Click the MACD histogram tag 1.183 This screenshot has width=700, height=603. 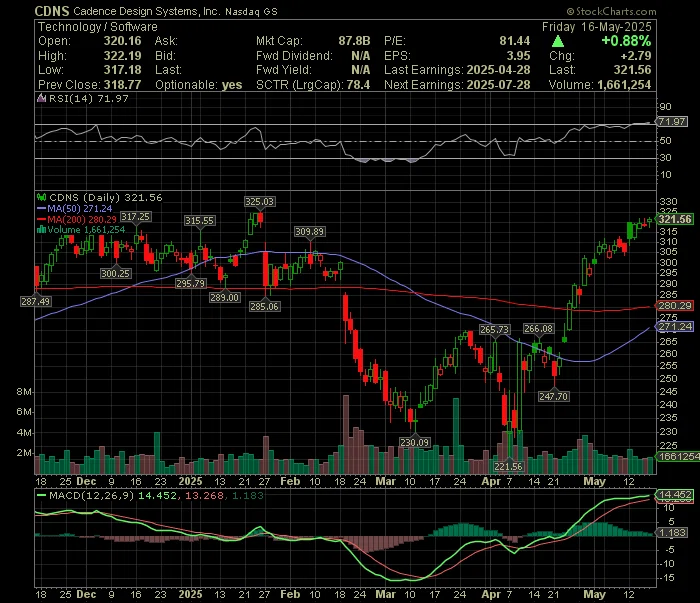point(672,532)
